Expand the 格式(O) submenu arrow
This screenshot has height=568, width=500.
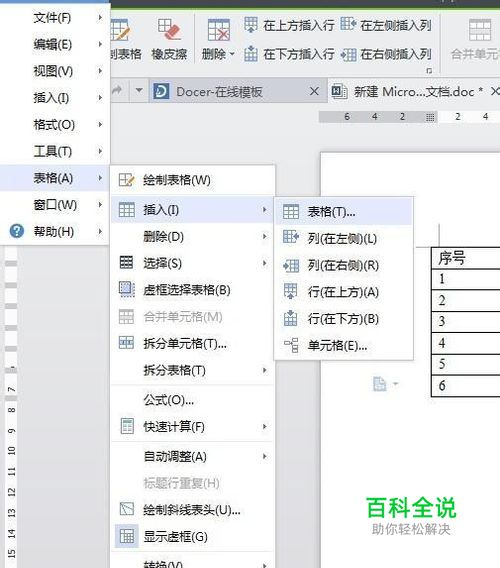[x=100, y=124]
